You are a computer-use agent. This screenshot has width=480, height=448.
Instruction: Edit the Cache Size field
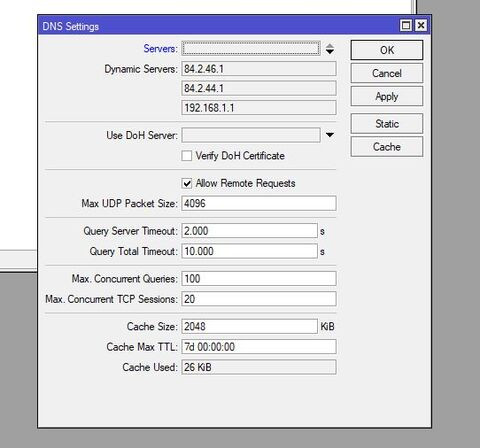pos(249,326)
